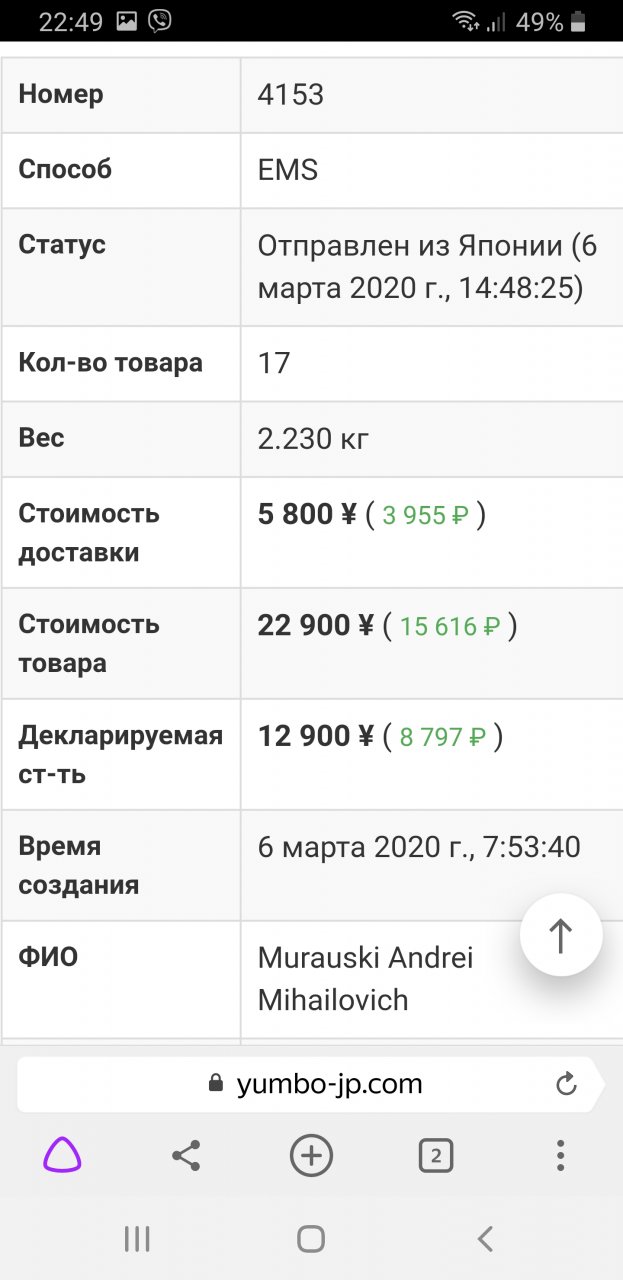The height and width of the screenshot is (1280, 623).
Task: Tap the Viber notification icon in status bar
Action: [x=159, y=21]
